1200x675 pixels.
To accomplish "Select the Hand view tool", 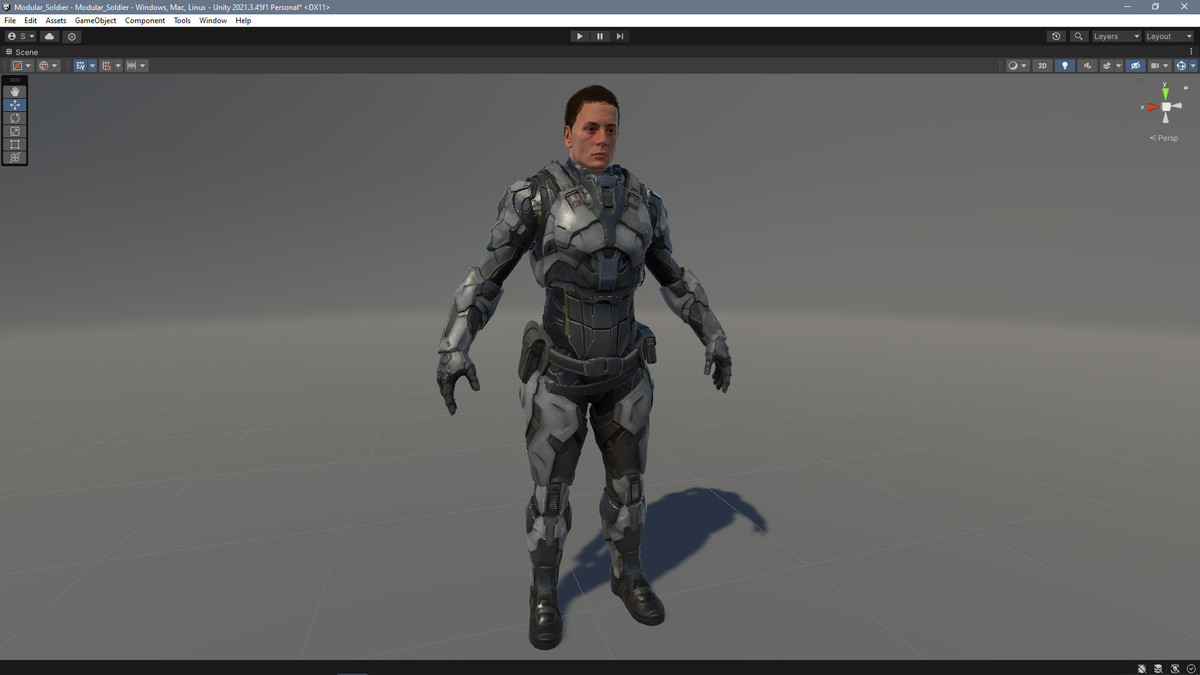I will tap(14, 91).
